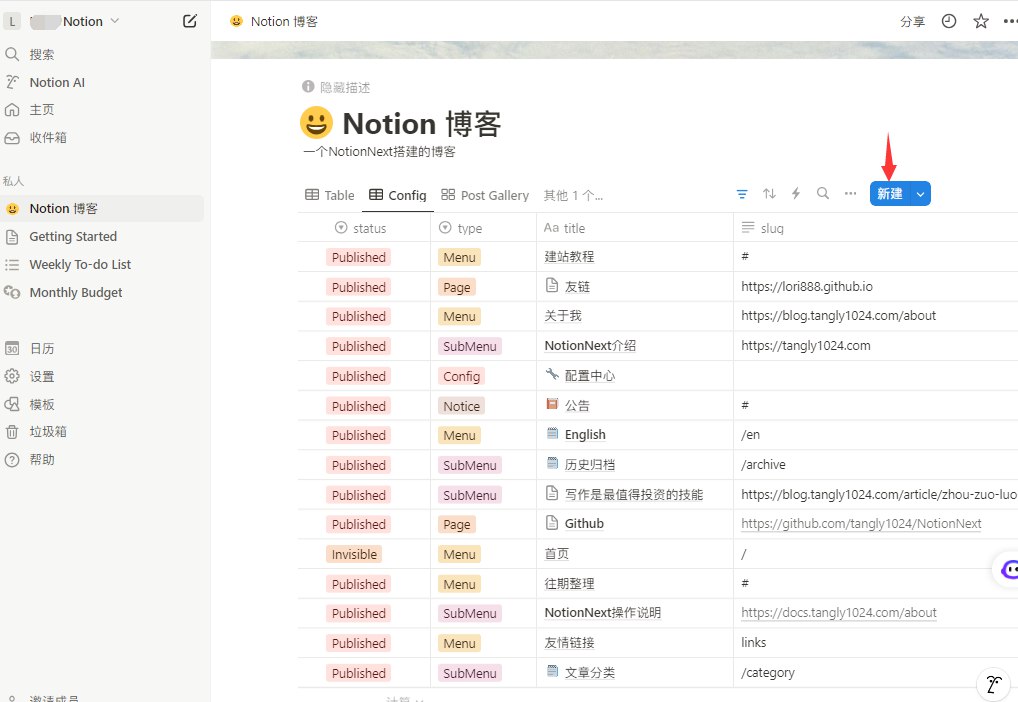The image size is (1018, 702).
Task: Open the trash bin icon
Action: (12, 432)
